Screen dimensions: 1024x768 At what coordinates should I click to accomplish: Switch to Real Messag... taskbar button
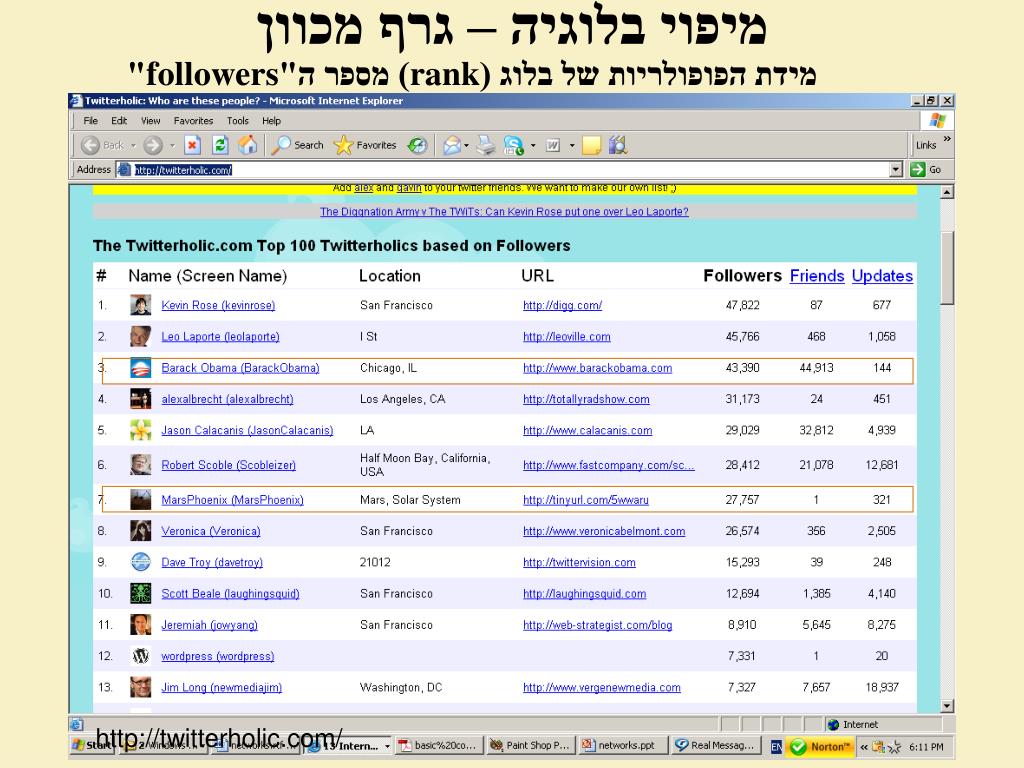pyautogui.click(x=715, y=745)
